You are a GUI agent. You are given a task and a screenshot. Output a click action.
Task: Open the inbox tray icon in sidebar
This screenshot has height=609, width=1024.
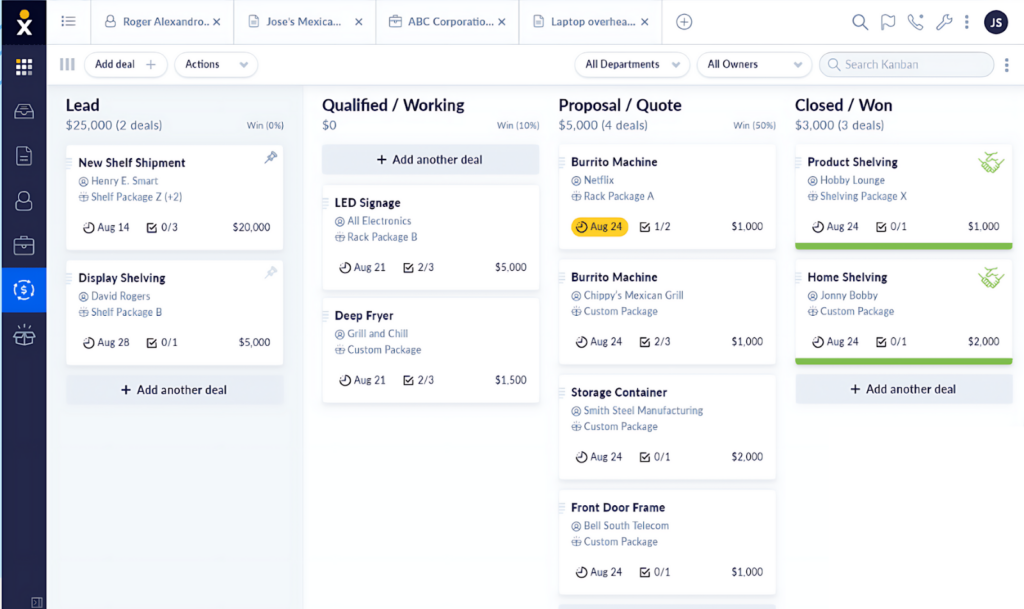[24, 111]
